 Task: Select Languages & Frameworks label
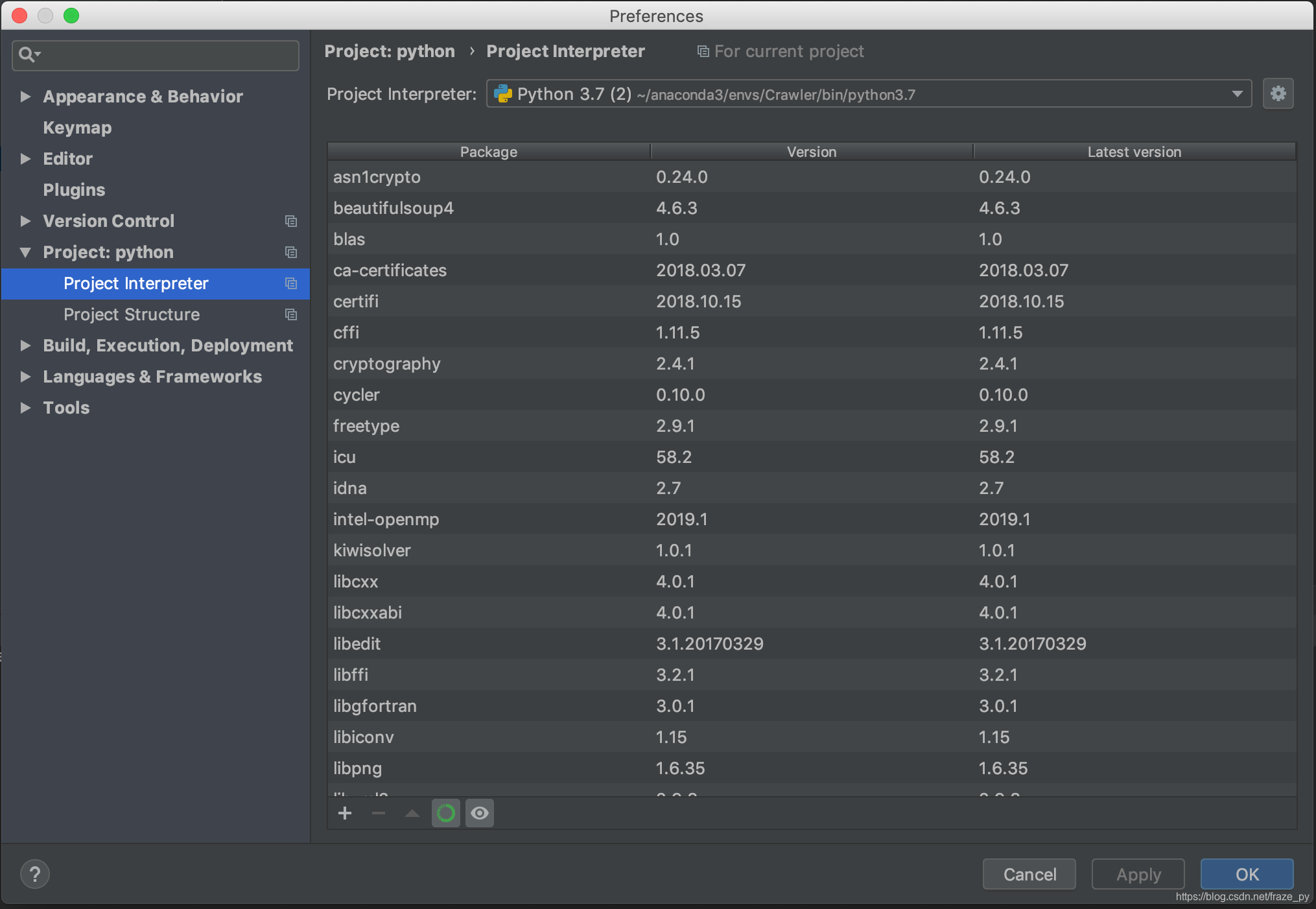(x=152, y=377)
